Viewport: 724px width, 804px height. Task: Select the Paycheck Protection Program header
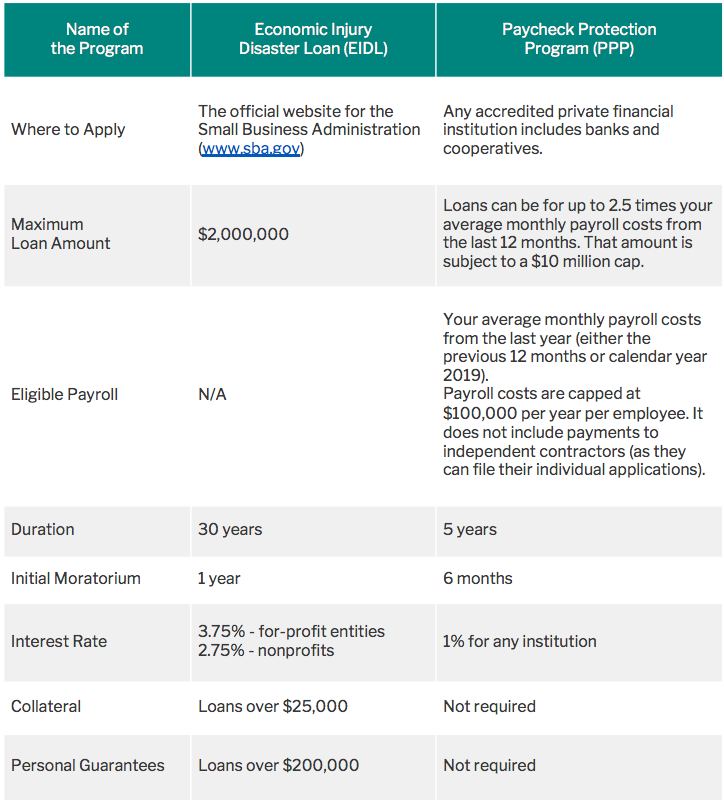tap(579, 39)
